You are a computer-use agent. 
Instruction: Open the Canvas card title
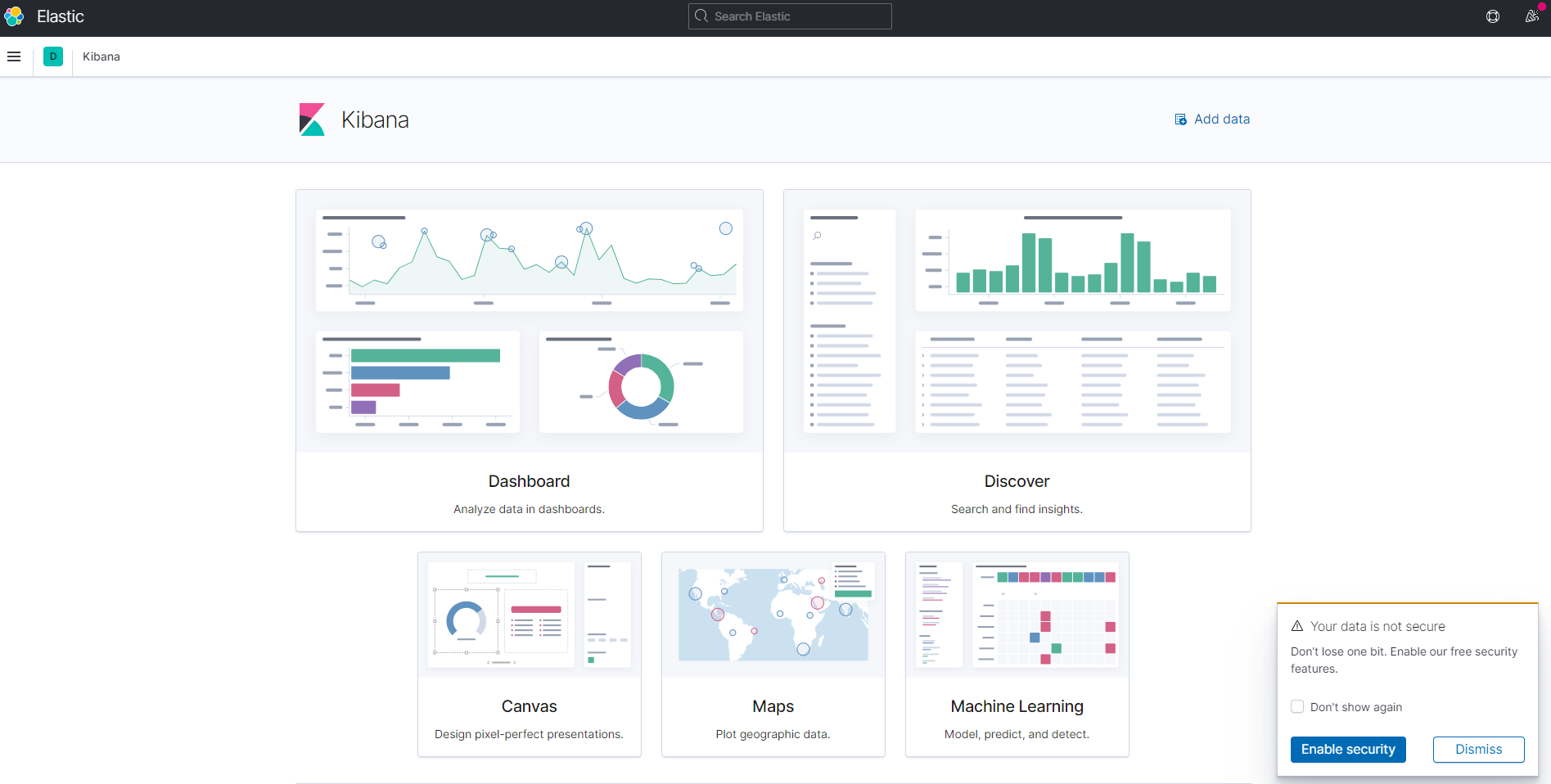point(529,706)
